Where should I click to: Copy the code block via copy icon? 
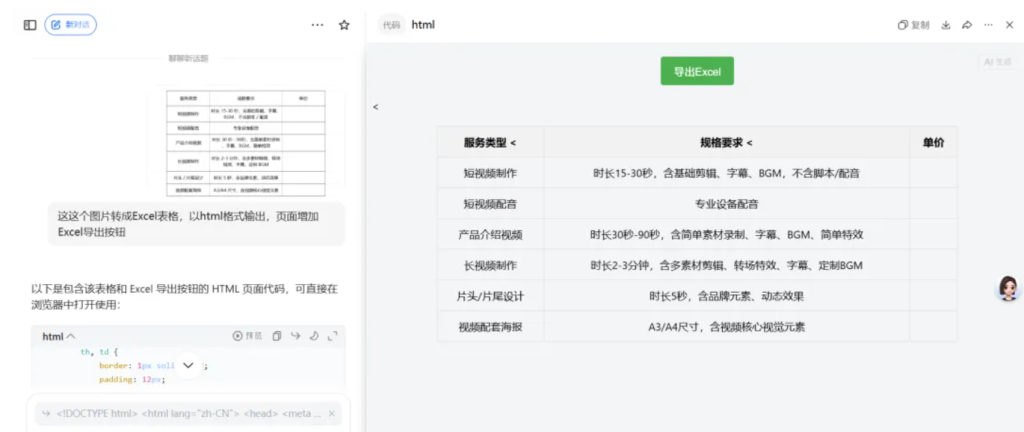pyautogui.click(x=277, y=337)
